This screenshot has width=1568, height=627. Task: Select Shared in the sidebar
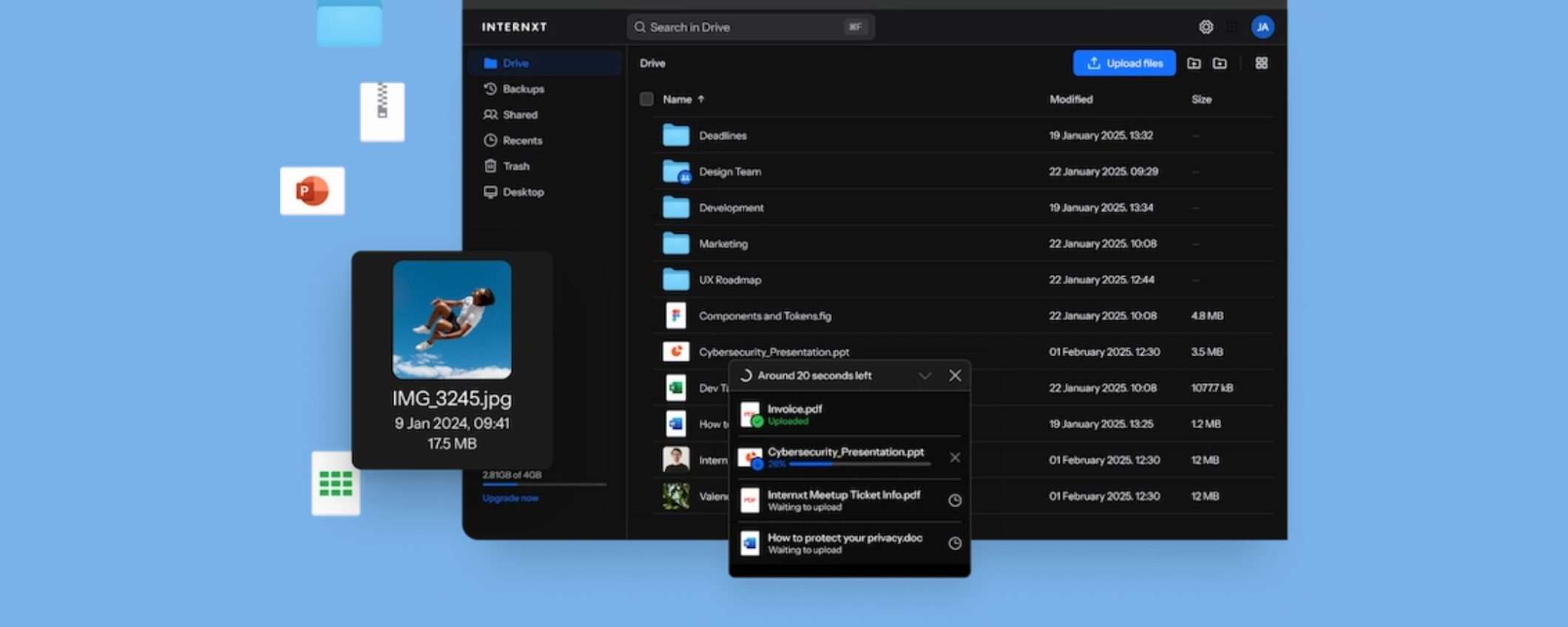520,115
